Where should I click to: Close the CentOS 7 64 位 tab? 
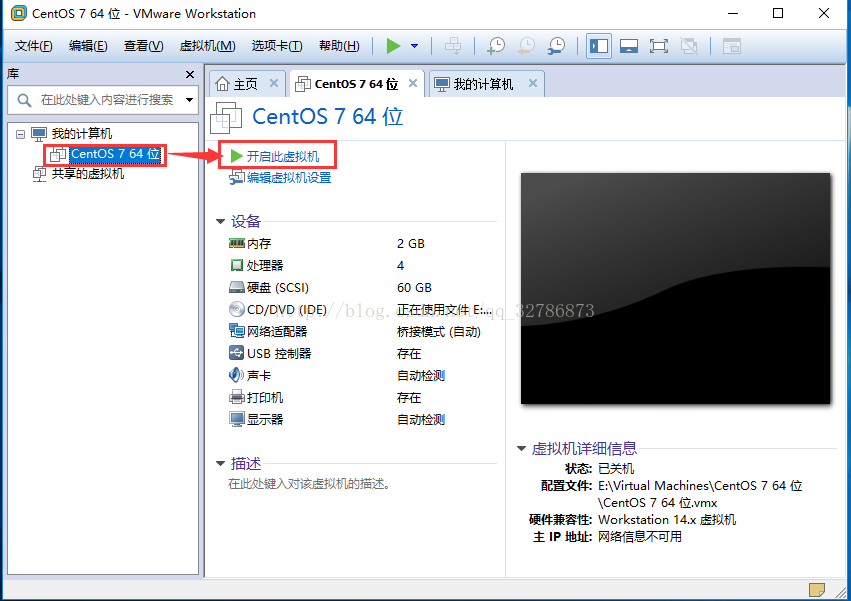point(413,83)
